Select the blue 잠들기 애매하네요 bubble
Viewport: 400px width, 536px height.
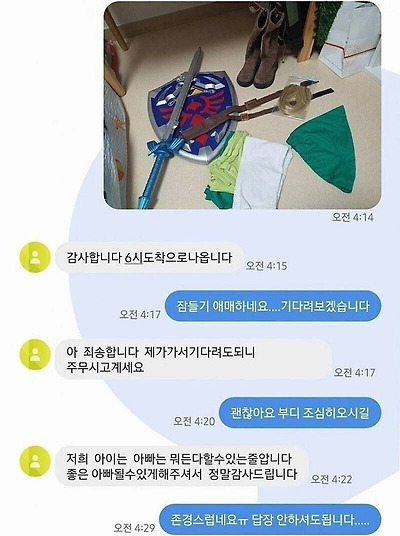273,306
